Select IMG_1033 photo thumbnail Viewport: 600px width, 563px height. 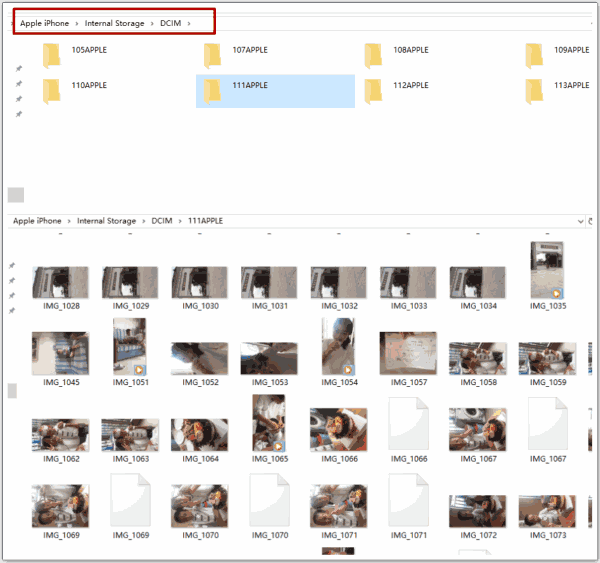408,282
